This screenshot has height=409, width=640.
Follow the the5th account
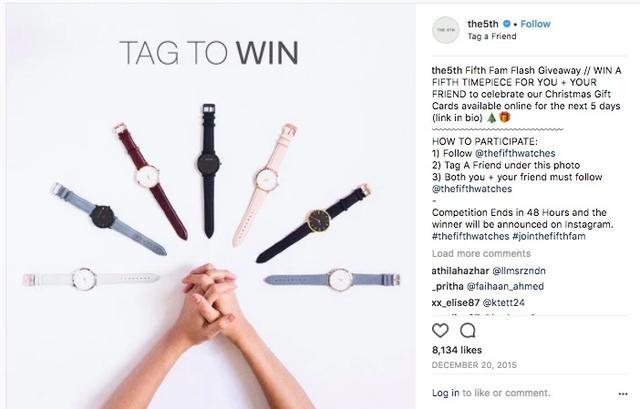(x=536, y=24)
